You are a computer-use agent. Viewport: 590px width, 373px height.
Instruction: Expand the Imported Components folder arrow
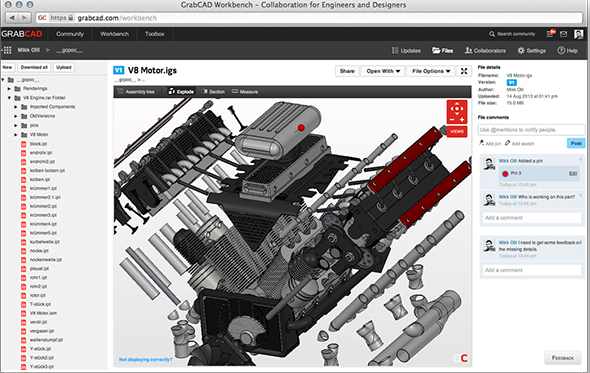tap(16, 107)
